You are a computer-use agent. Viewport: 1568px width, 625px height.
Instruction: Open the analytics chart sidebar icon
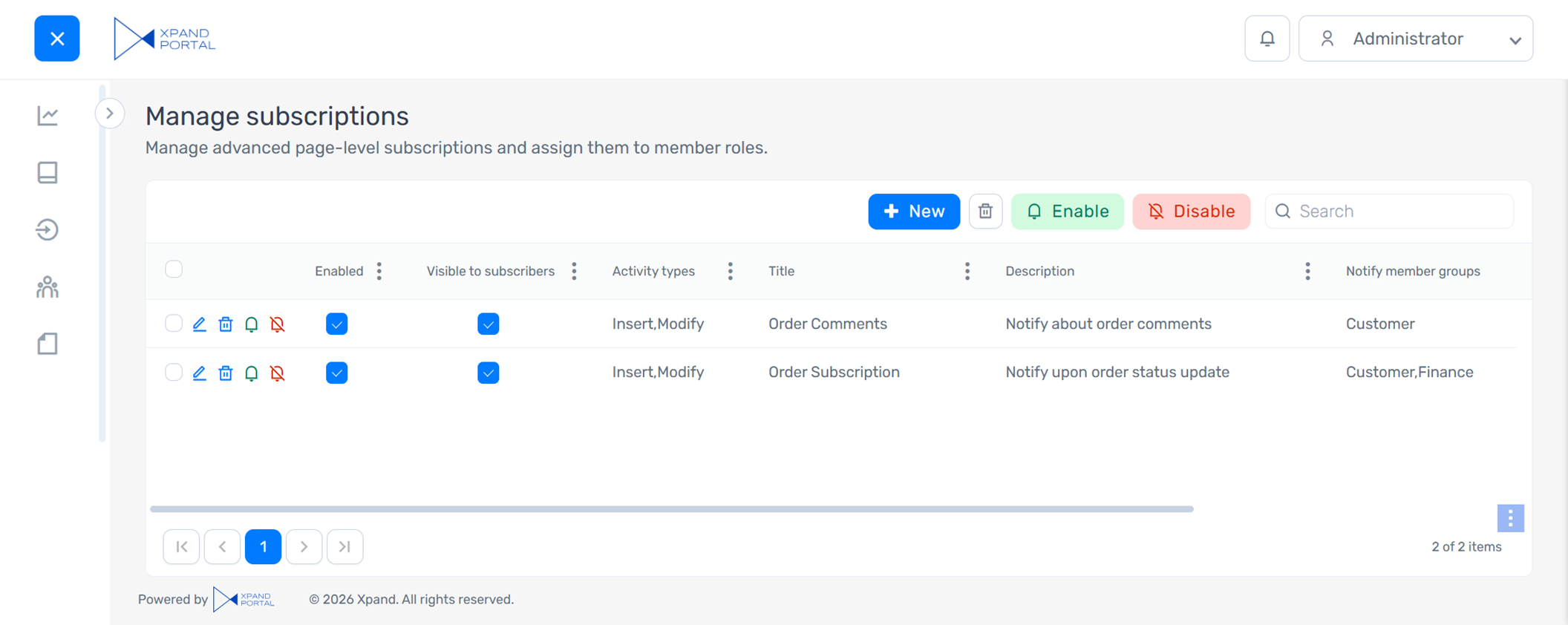48,116
